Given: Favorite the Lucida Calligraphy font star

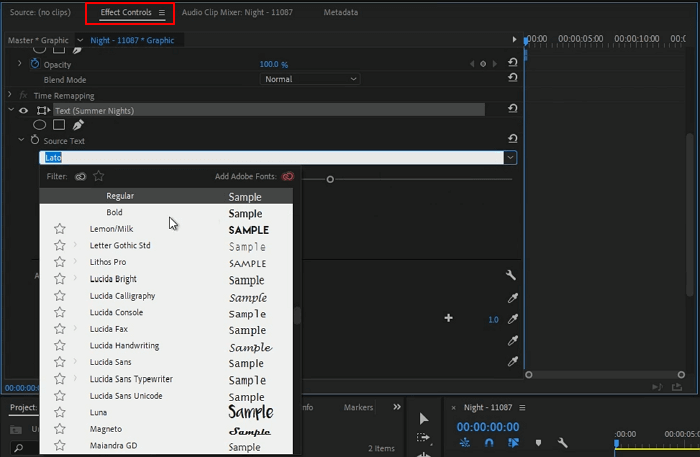Looking at the screenshot, I should pos(60,295).
